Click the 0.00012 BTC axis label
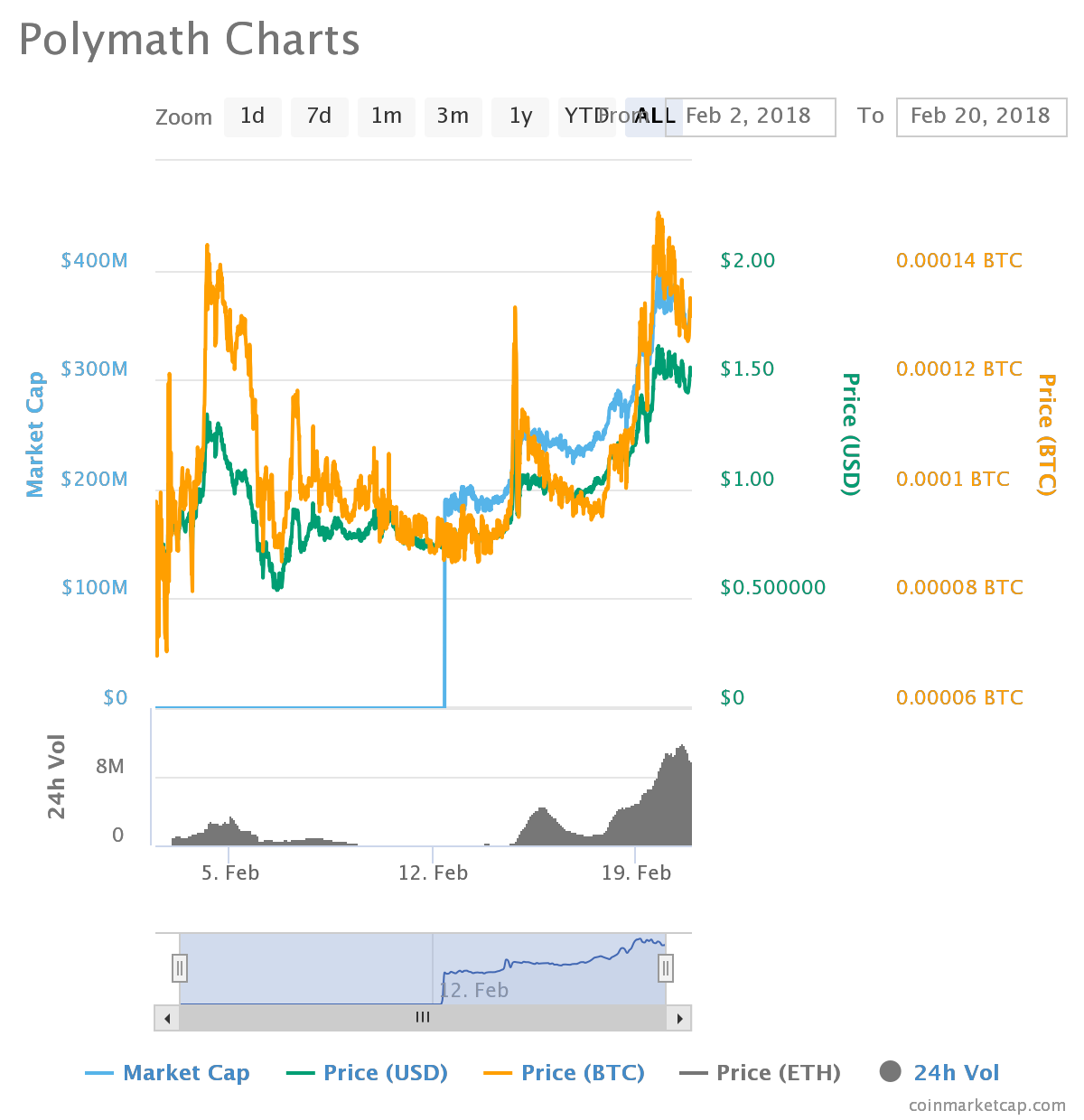1084x1120 pixels. pos(959,369)
